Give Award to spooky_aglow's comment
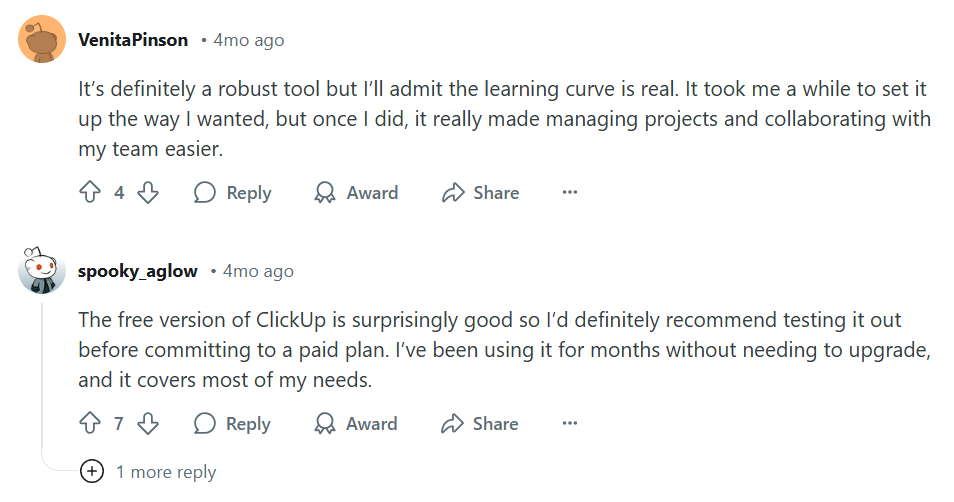The width and height of the screenshot is (954, 502). (356, 424)
